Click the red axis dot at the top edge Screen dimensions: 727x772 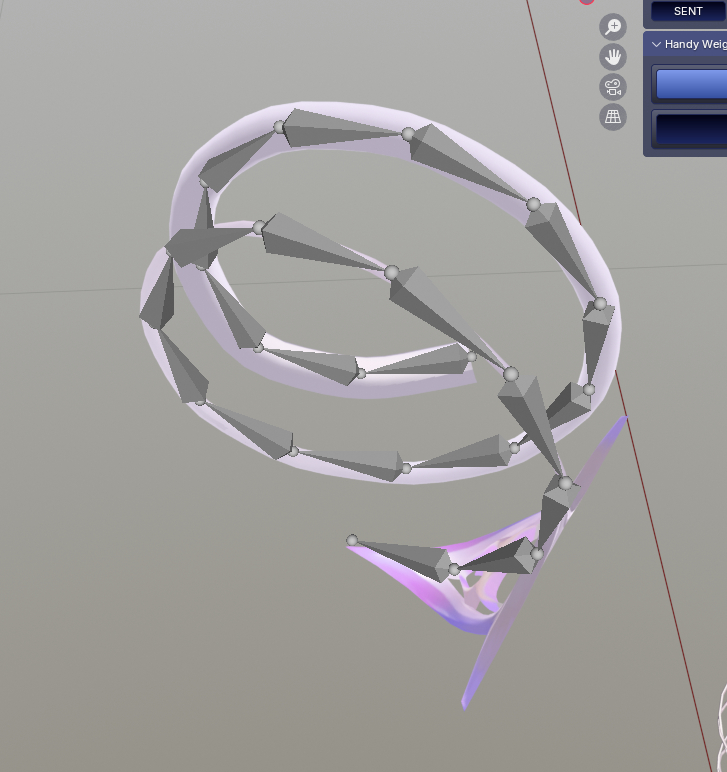587,2
